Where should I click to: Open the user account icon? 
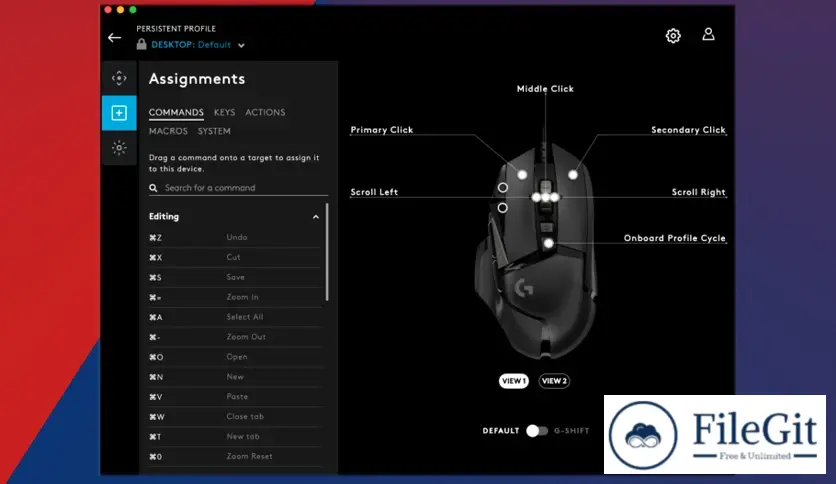(708, 35)
